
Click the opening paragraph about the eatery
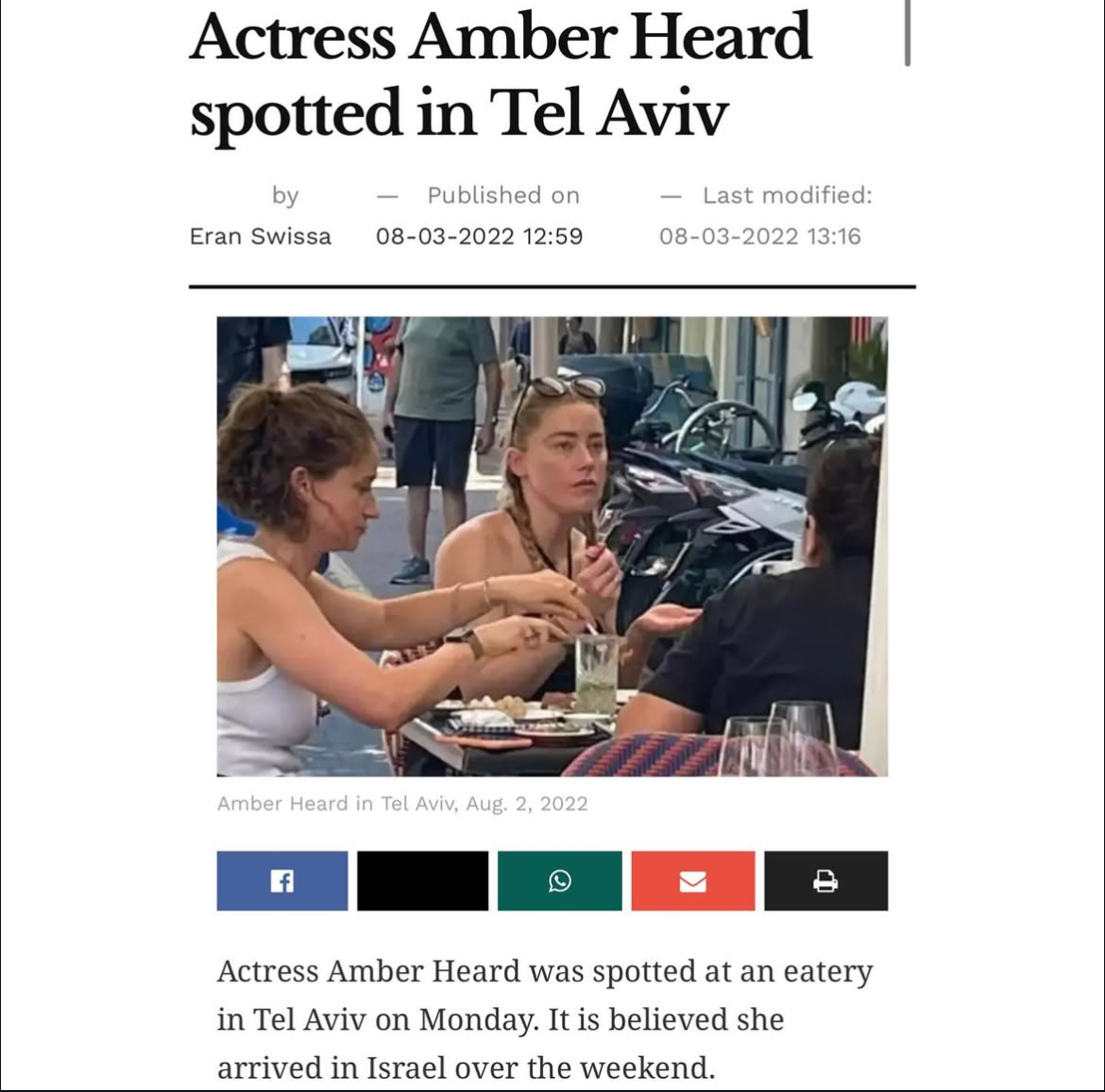point(545,1019)
